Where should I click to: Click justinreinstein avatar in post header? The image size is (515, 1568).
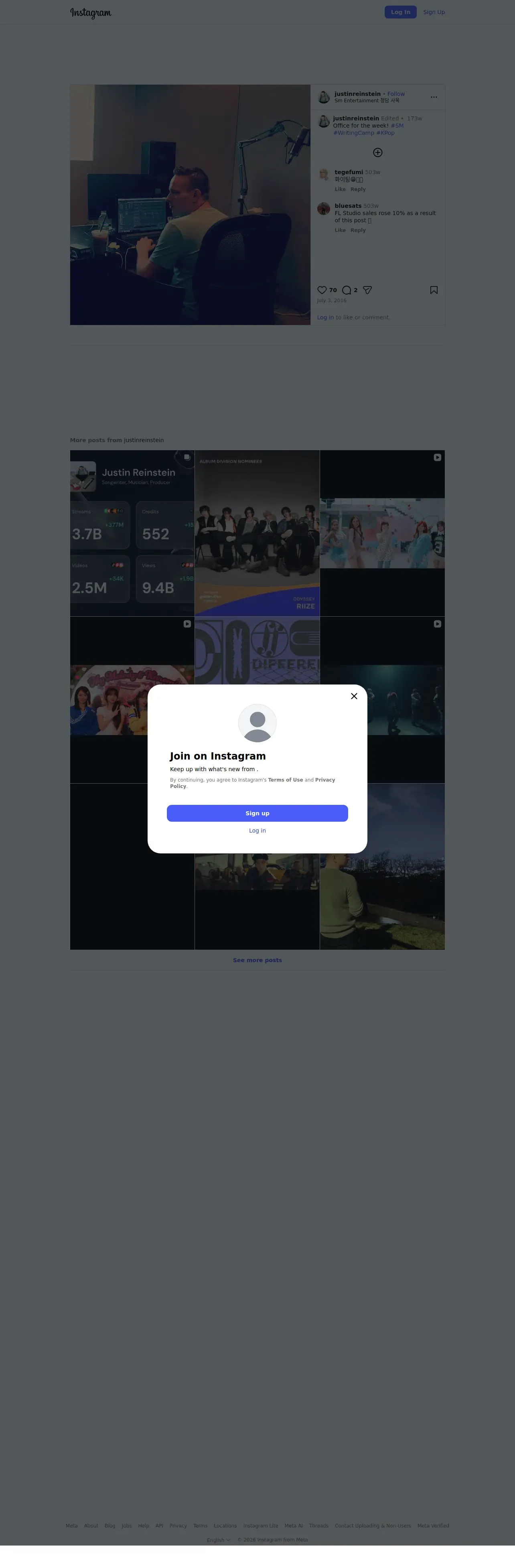tap(324, 97)
